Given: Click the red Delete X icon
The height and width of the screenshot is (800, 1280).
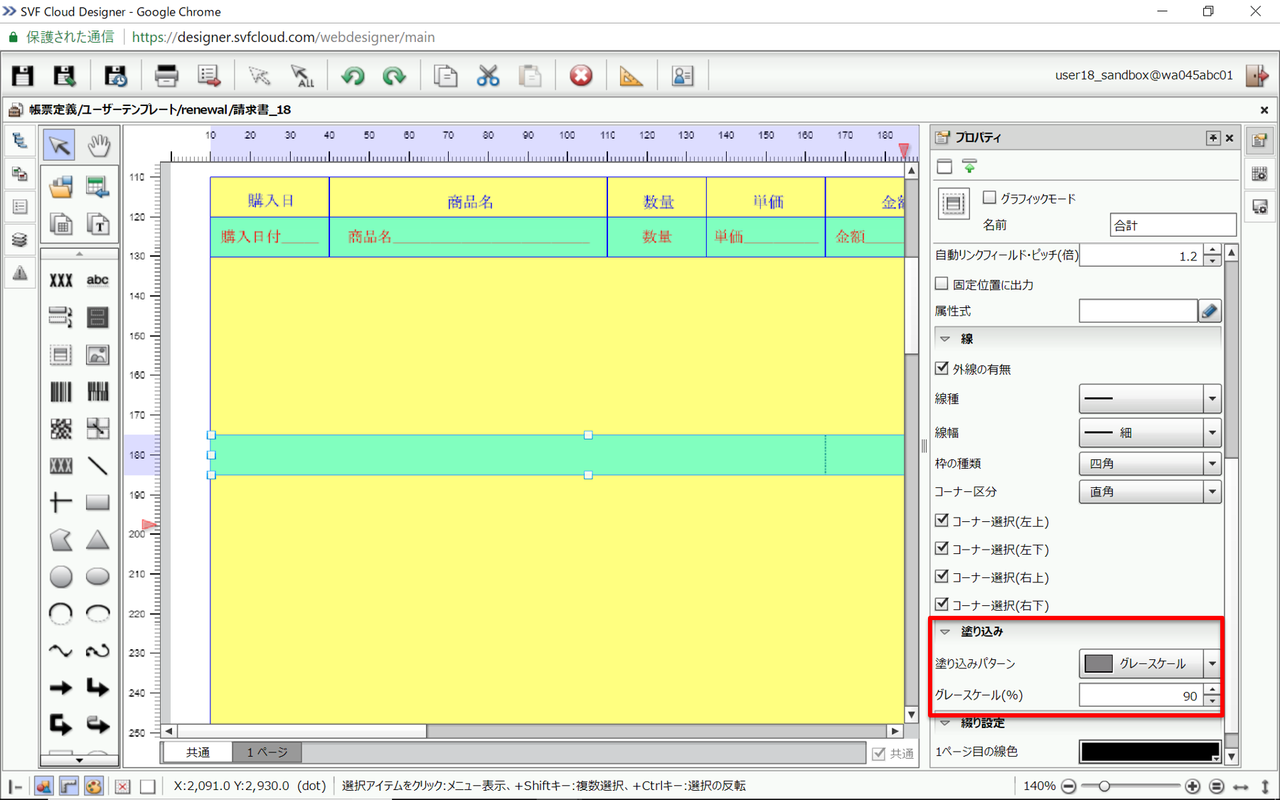Looking at the screenshot, I should (581, 76).
